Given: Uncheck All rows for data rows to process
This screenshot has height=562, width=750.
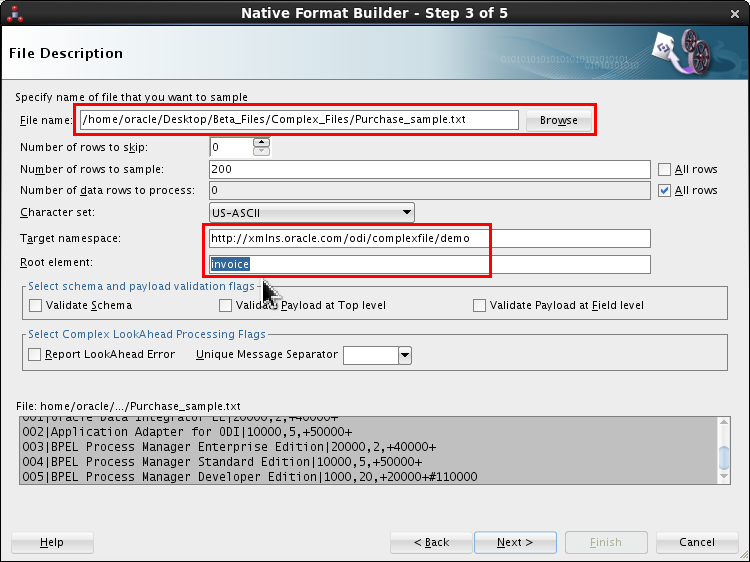Looking at the screenshot, I should [x=664, y=190].
